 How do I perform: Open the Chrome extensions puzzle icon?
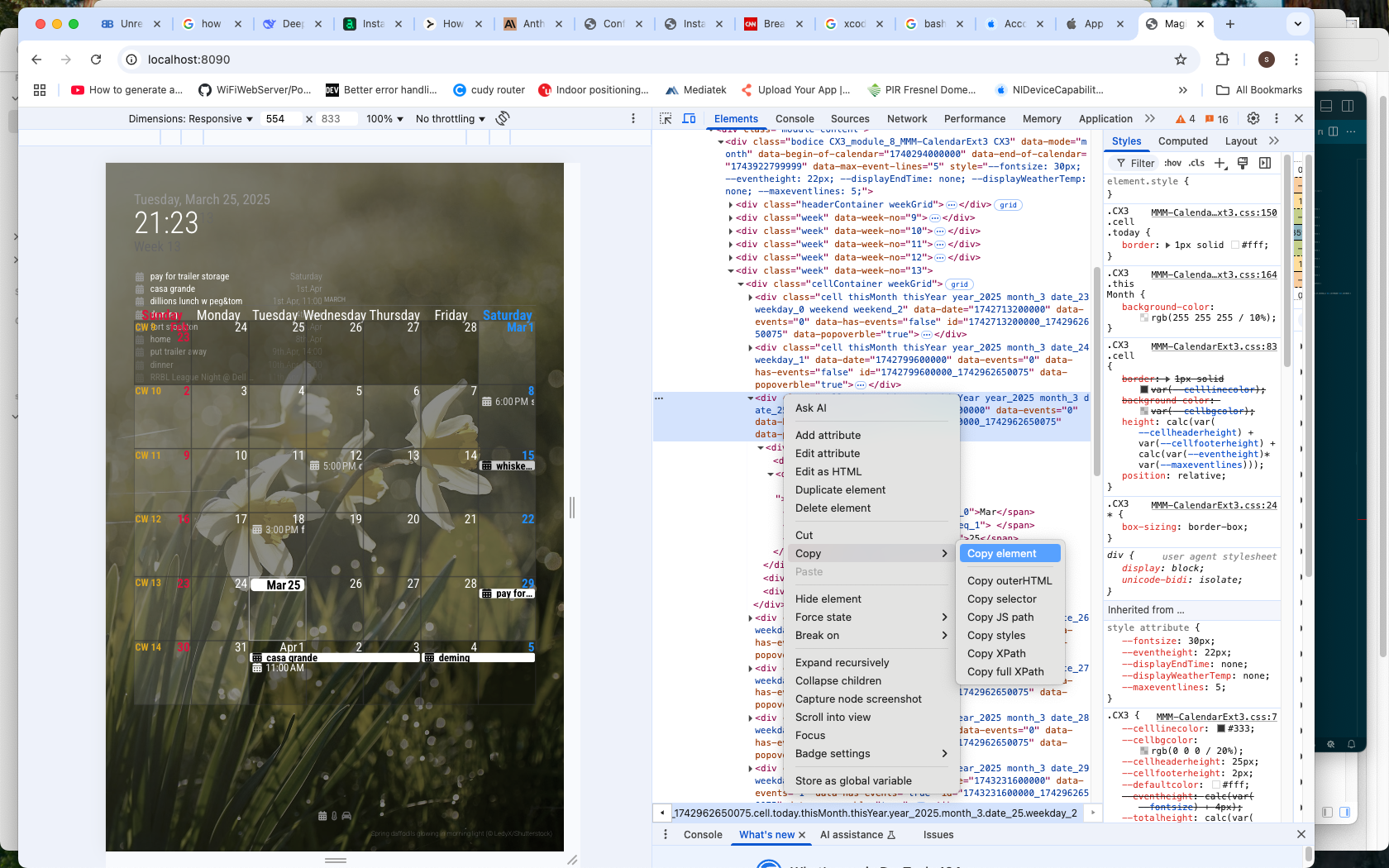tap(1223, 60)
